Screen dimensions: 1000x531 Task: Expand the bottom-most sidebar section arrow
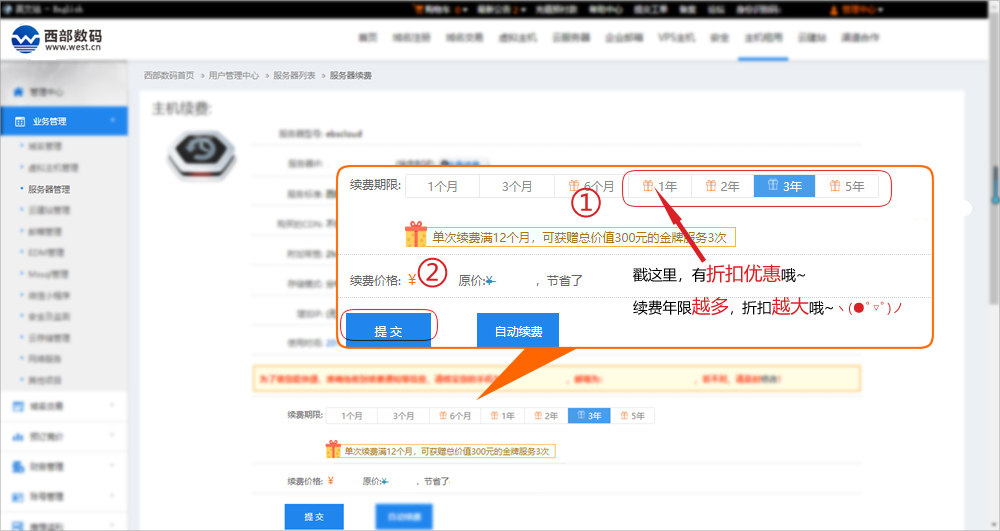click(x=112, y=525)
